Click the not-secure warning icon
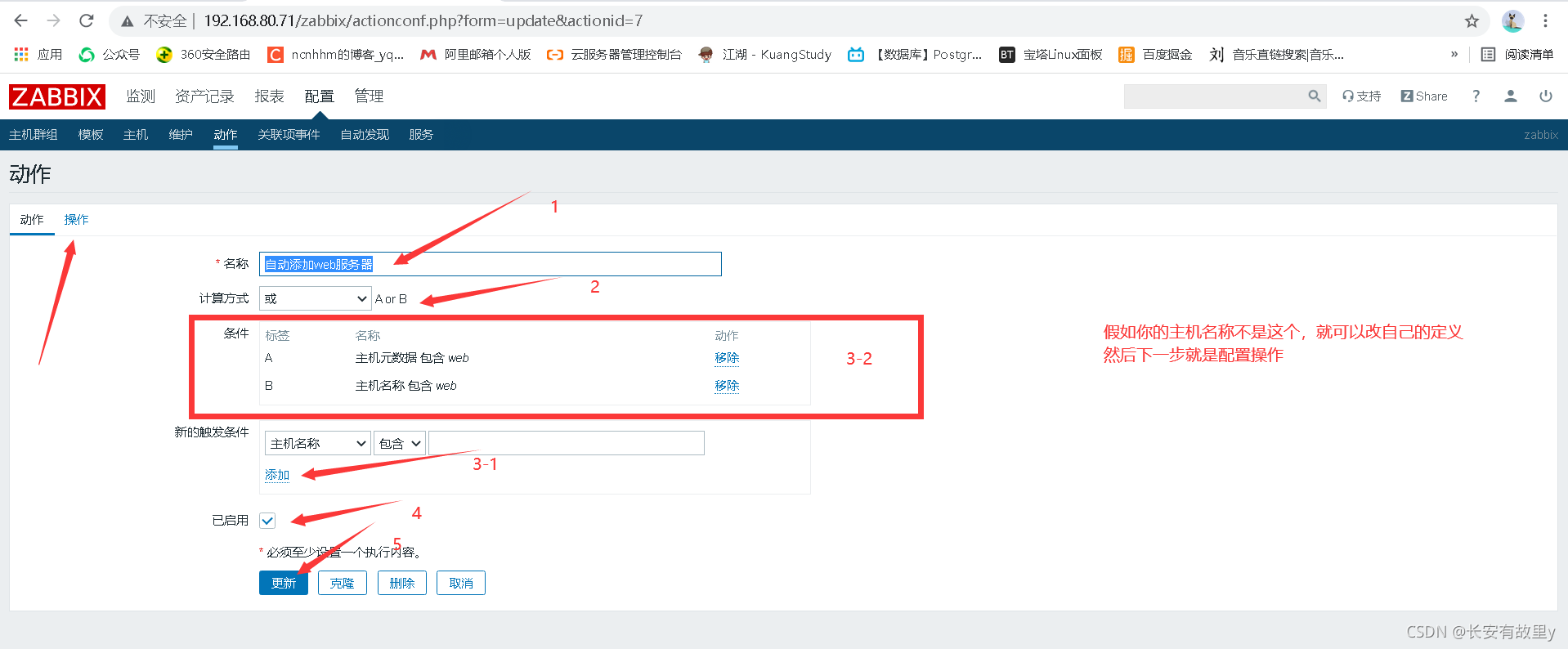This screenshot has width=1568, height=649. pyautogui.click(x=127, y=21)
